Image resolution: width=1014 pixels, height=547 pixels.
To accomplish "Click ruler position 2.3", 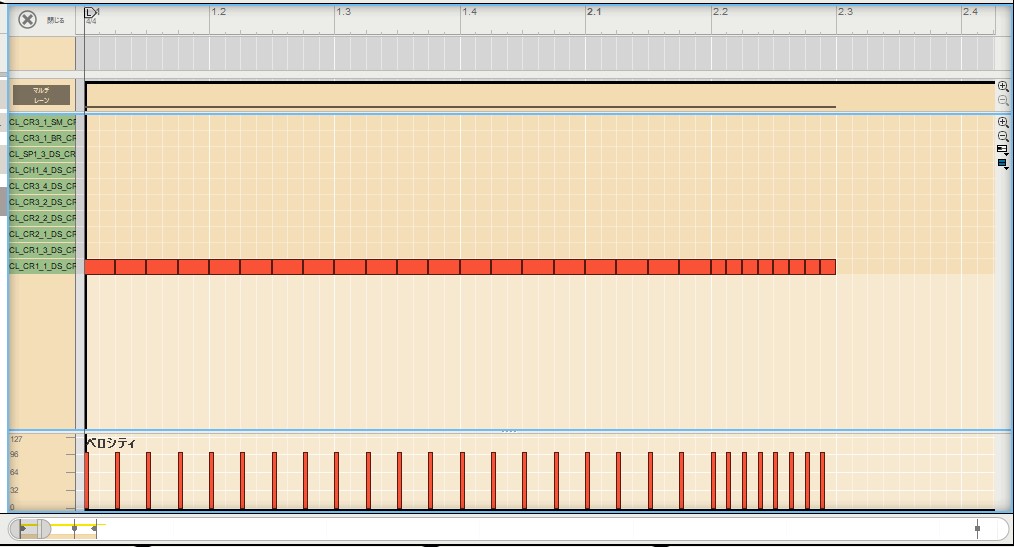I will (x=845, y=12).
